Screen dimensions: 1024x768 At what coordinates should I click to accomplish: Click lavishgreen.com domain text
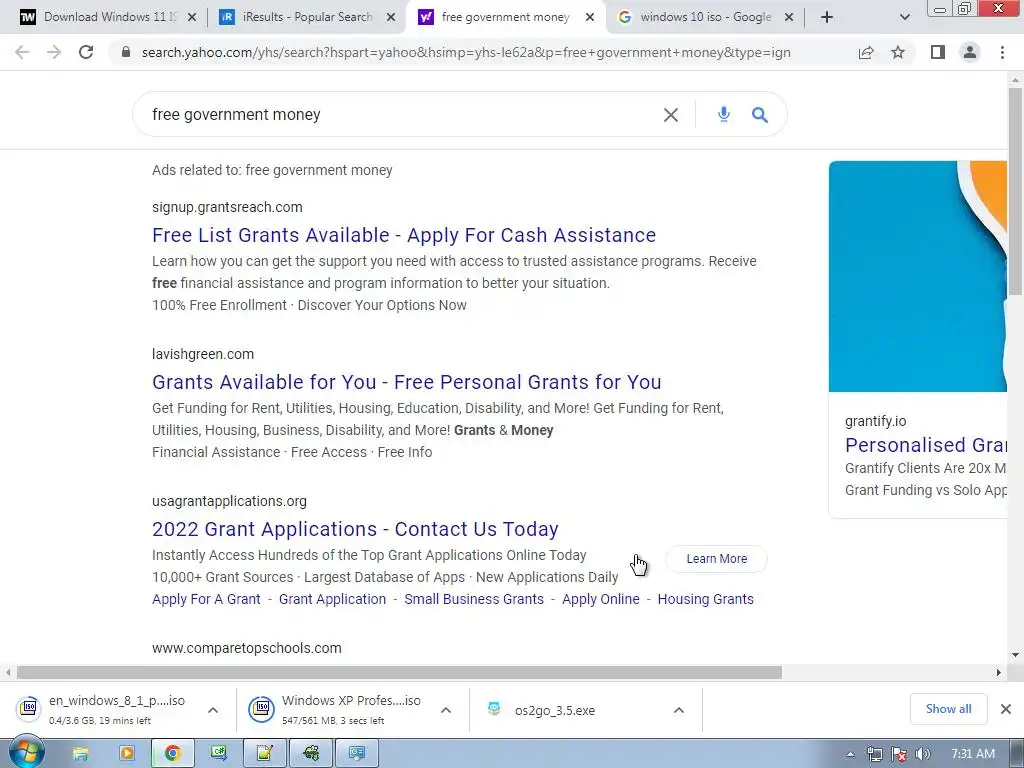coord(202,354)
